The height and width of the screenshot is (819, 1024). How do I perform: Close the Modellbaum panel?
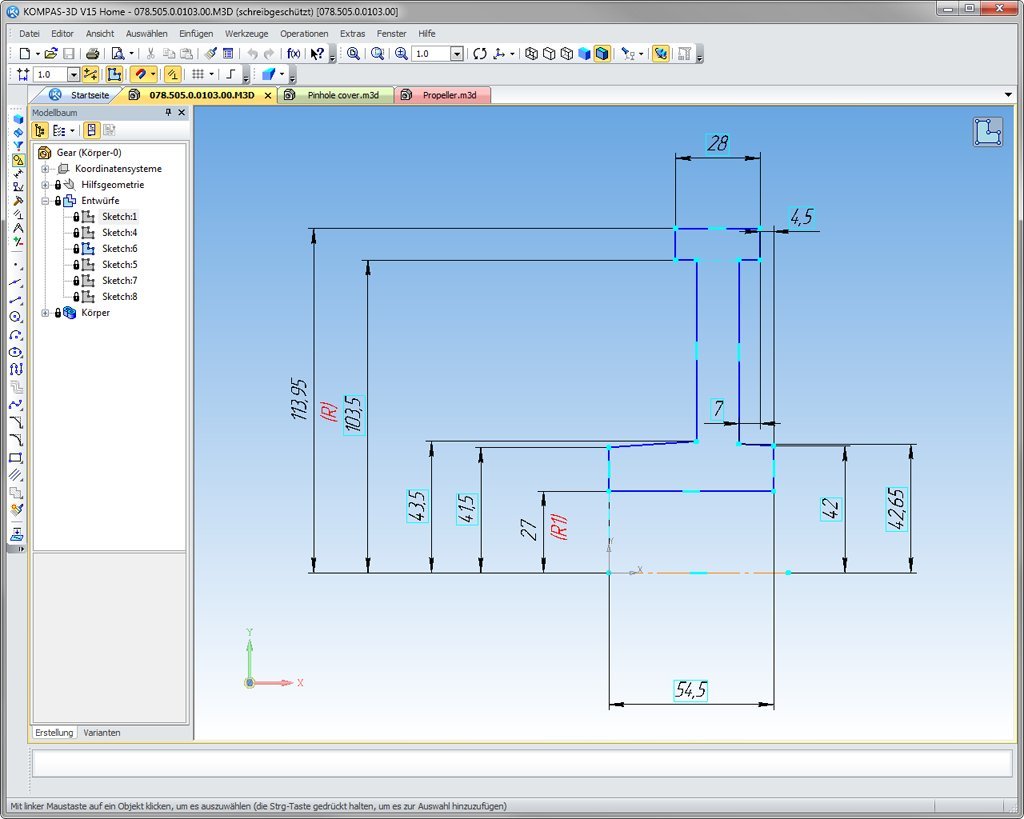(182, 112)
